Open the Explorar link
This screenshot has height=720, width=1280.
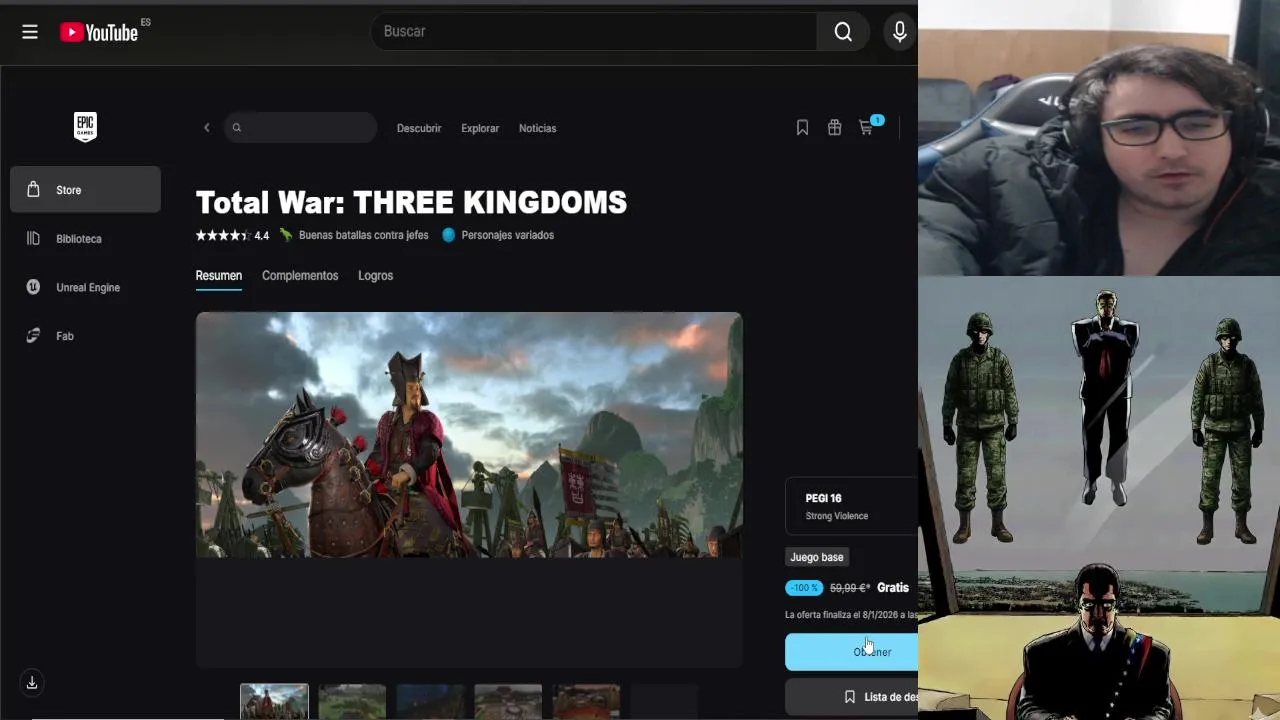pyautogui.click(x=480, y=128)
